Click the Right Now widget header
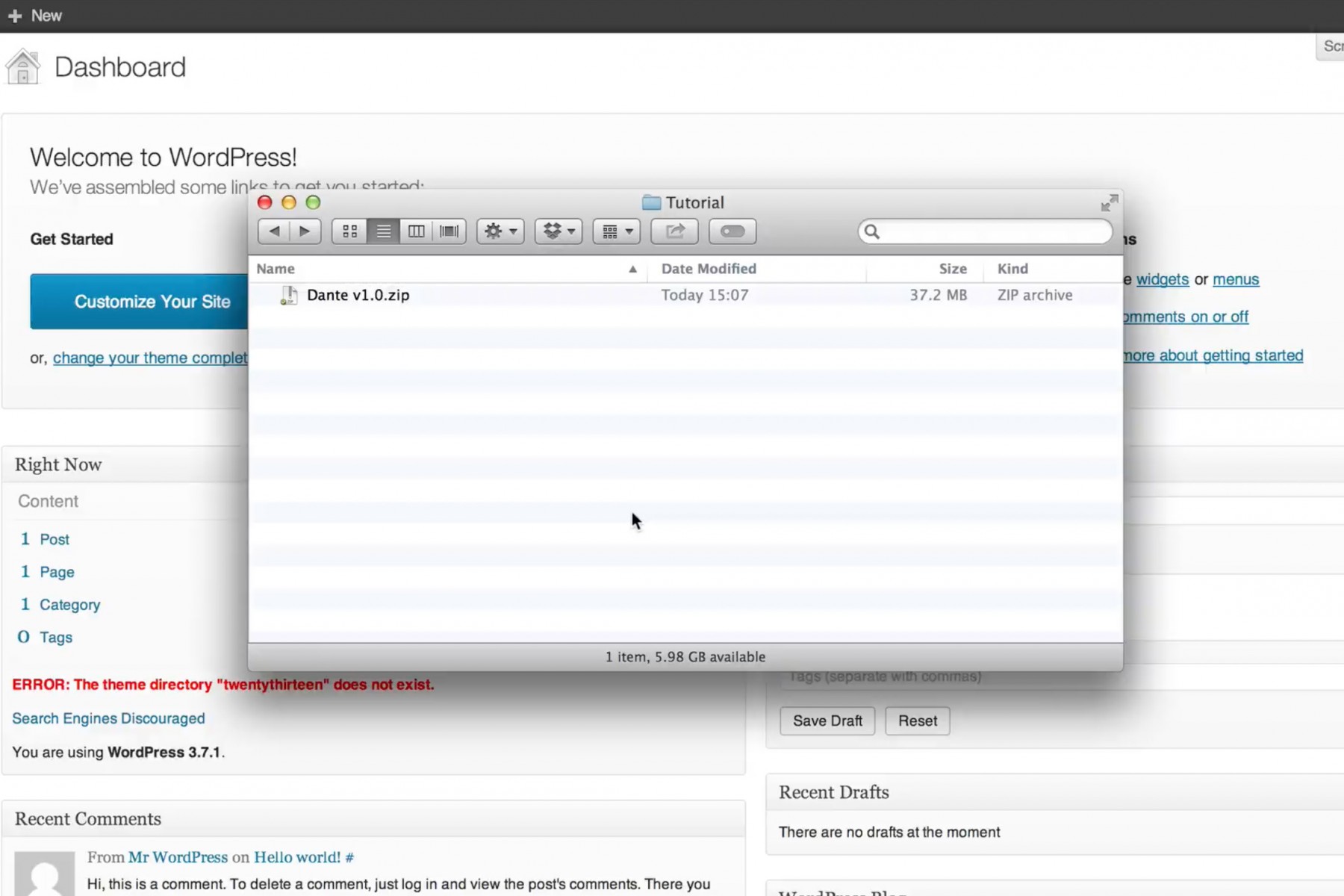This screenshot has width=1344, height=896. pyautogui.click(x=125, y=464)
